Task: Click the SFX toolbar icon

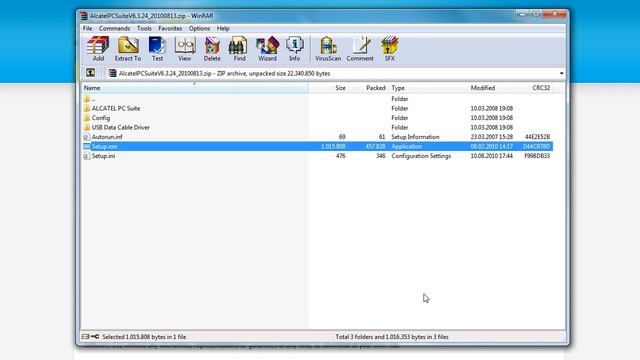Action: coord(389,49)
